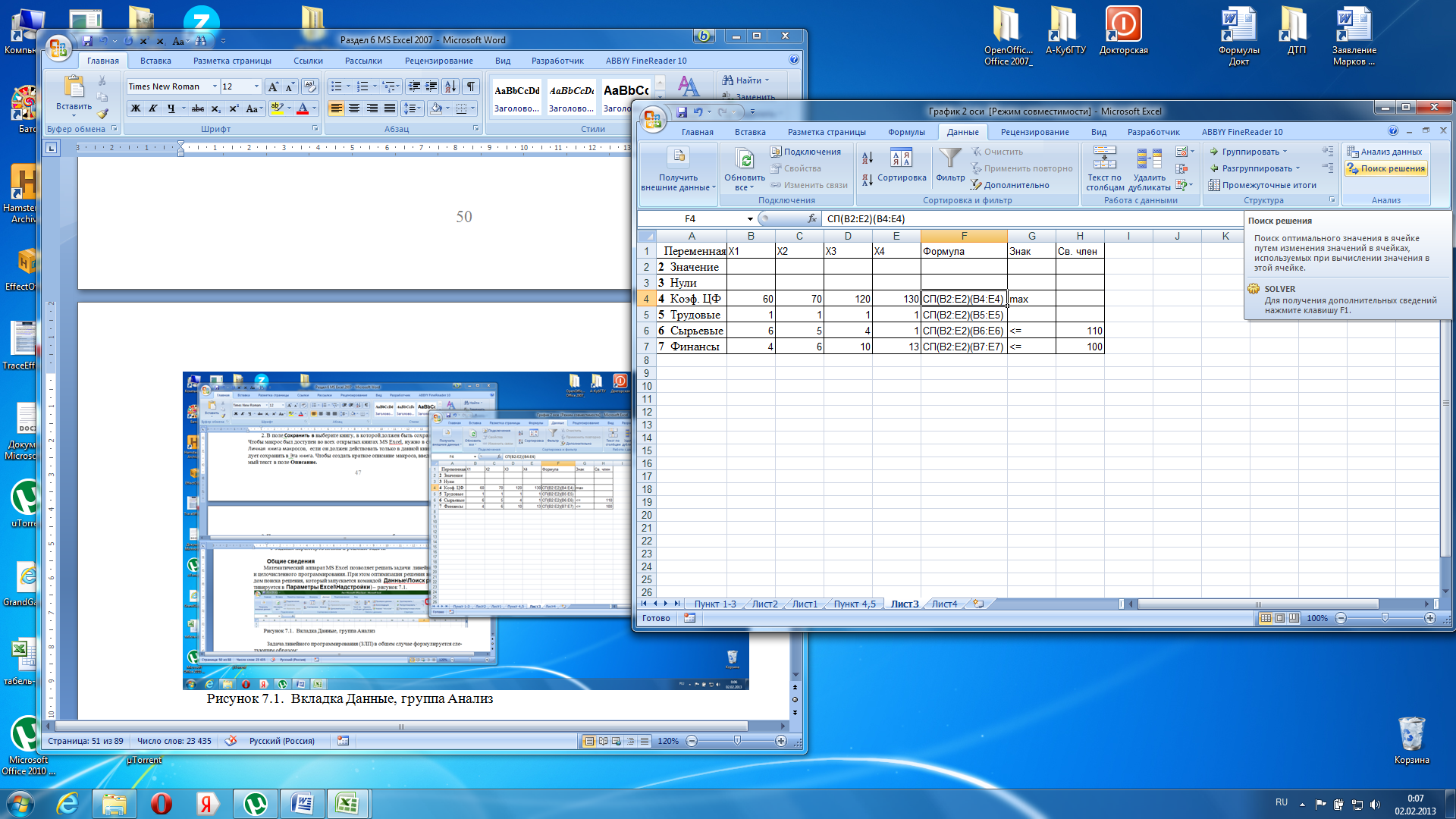Increase font size in Word
The width and height of the screenshot is (1456, 819).
click(x=273, y=86)
